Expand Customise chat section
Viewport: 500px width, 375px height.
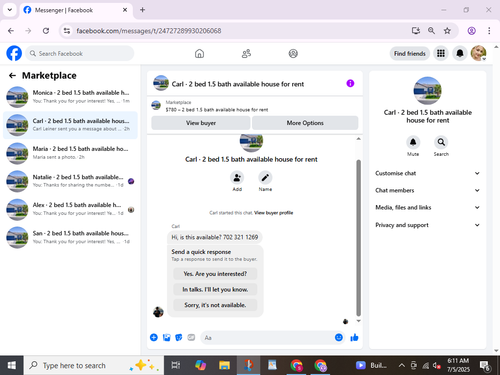428,173
